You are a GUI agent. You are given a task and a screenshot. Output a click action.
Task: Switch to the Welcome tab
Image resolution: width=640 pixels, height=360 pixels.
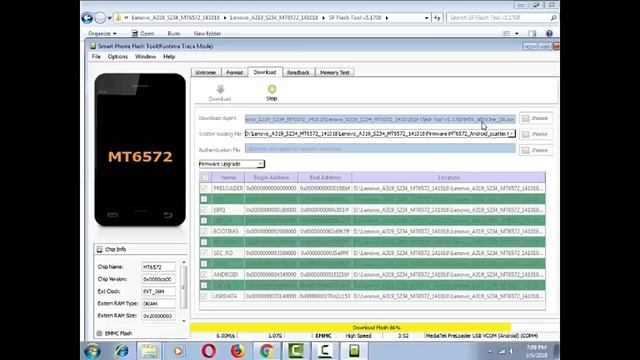(206, 72)
